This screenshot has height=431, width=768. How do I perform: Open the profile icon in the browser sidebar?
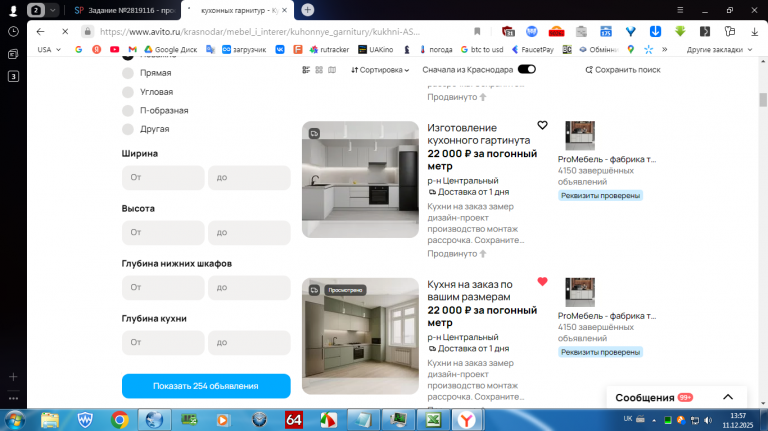(13, 10)
